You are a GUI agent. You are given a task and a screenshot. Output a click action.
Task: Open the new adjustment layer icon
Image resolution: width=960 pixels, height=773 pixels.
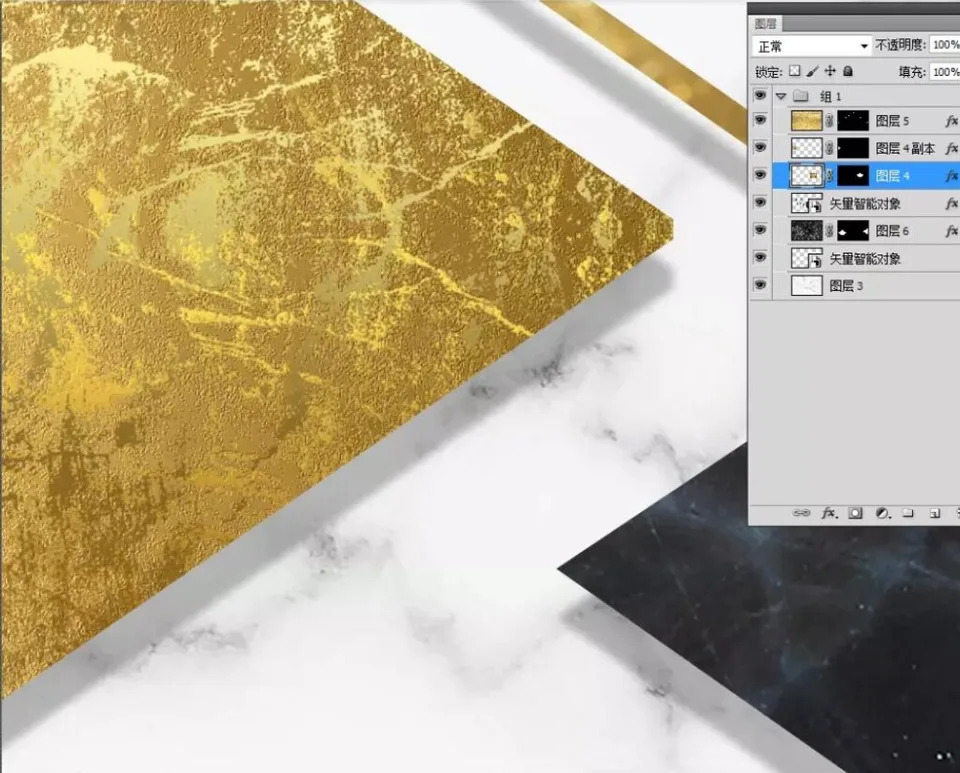(882, 513)
